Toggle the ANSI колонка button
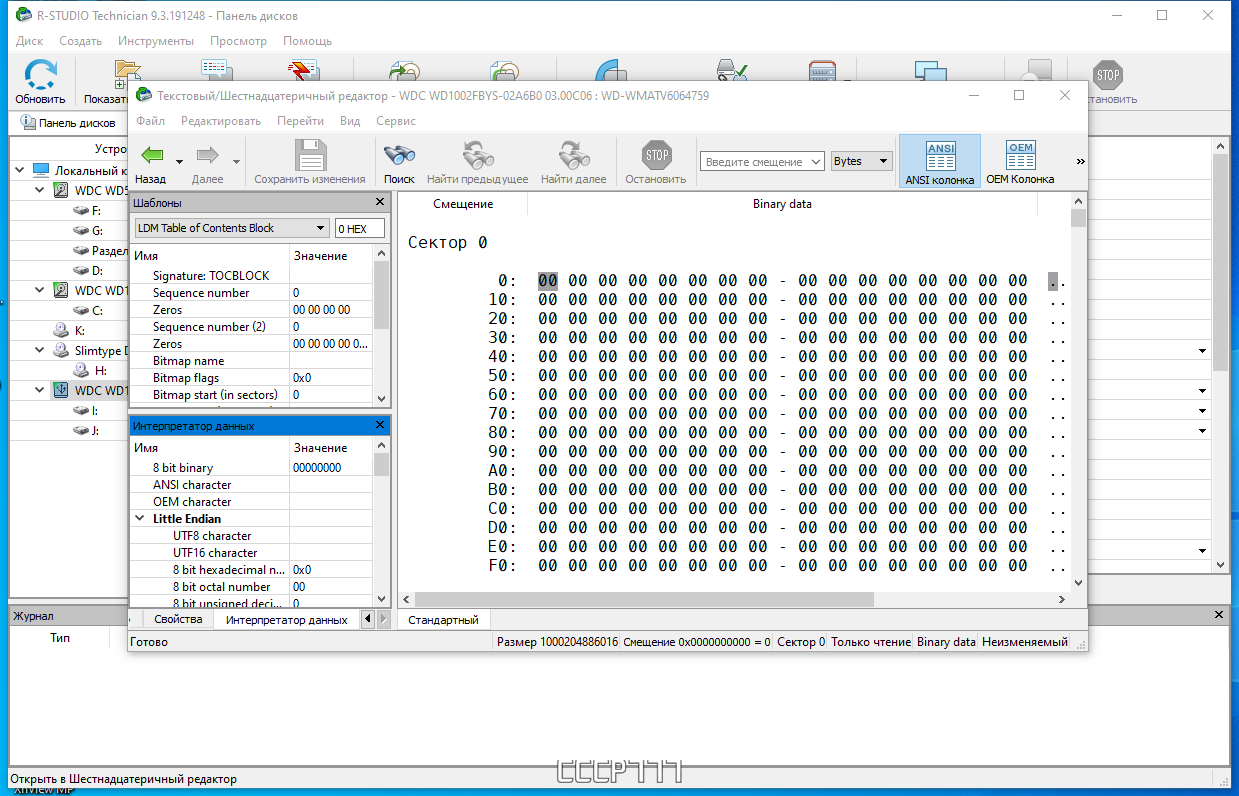This screenshot has height=796, width=1239. (x=940, y=162)
